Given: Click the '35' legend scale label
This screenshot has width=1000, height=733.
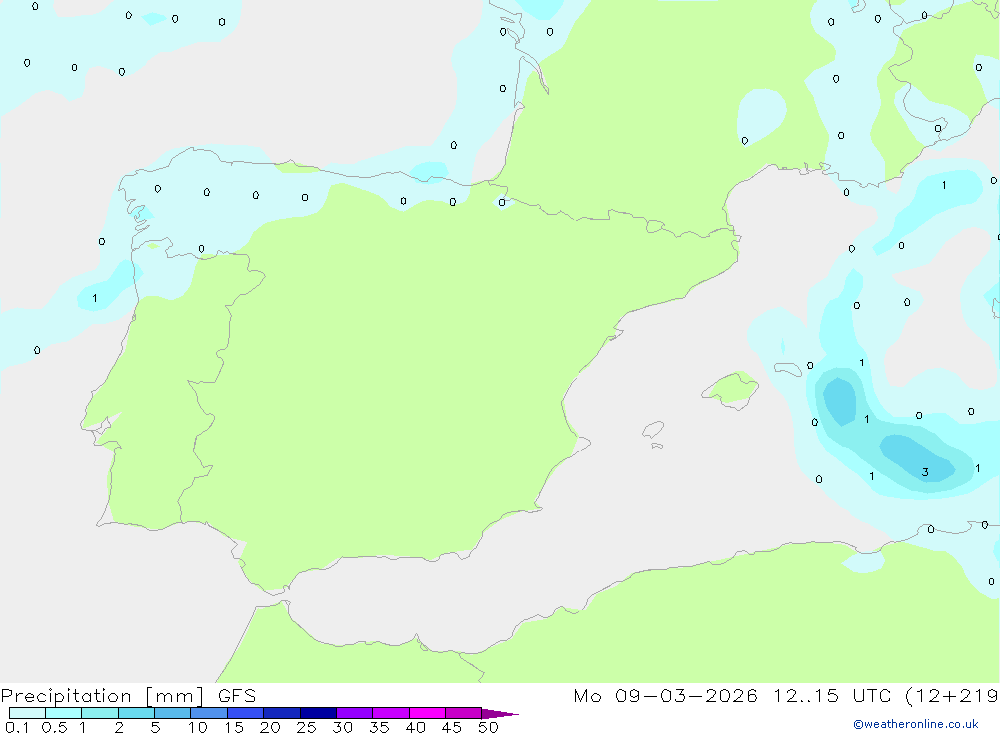Looking at the screenshot, I should [379, 727].
